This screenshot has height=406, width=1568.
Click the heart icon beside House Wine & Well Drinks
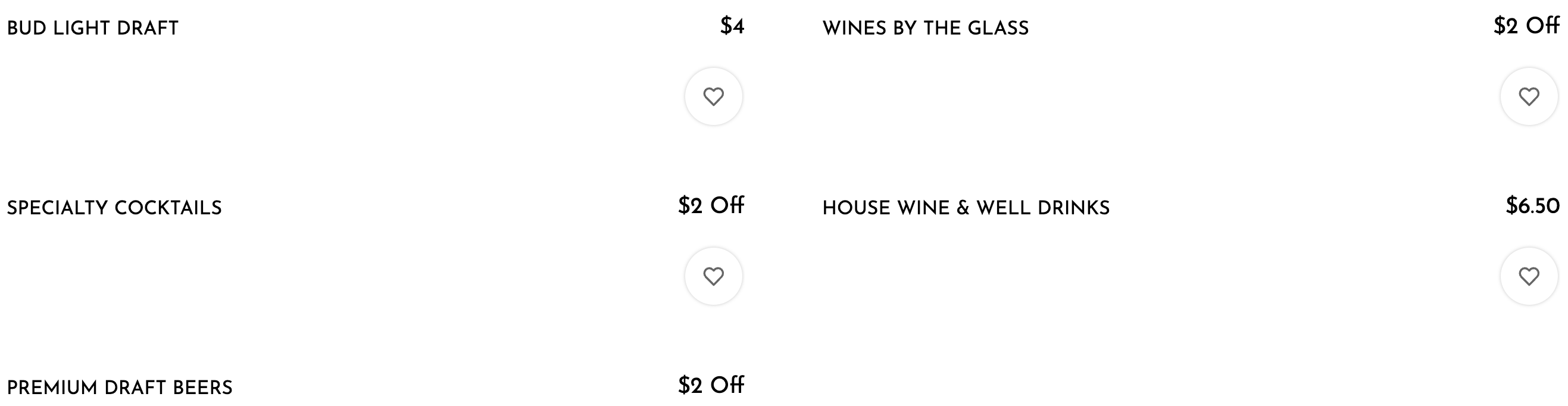[x=1529, y=275]
